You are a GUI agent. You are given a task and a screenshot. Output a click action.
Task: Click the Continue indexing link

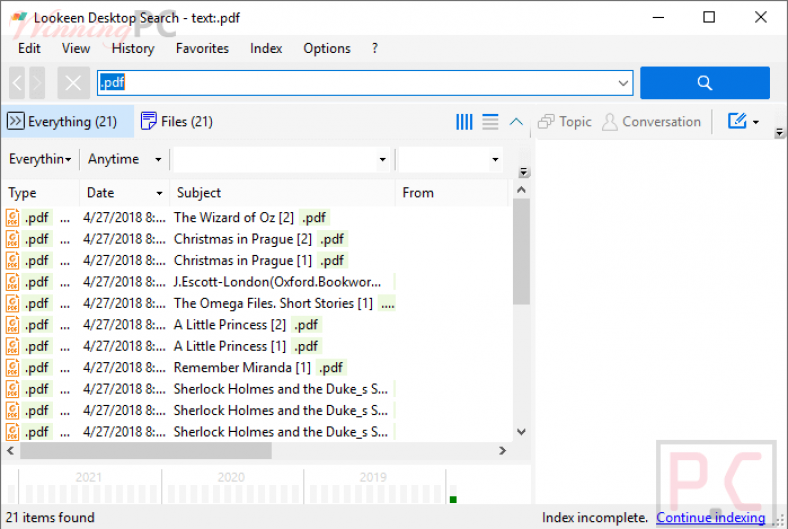click(x=711, y=517)
